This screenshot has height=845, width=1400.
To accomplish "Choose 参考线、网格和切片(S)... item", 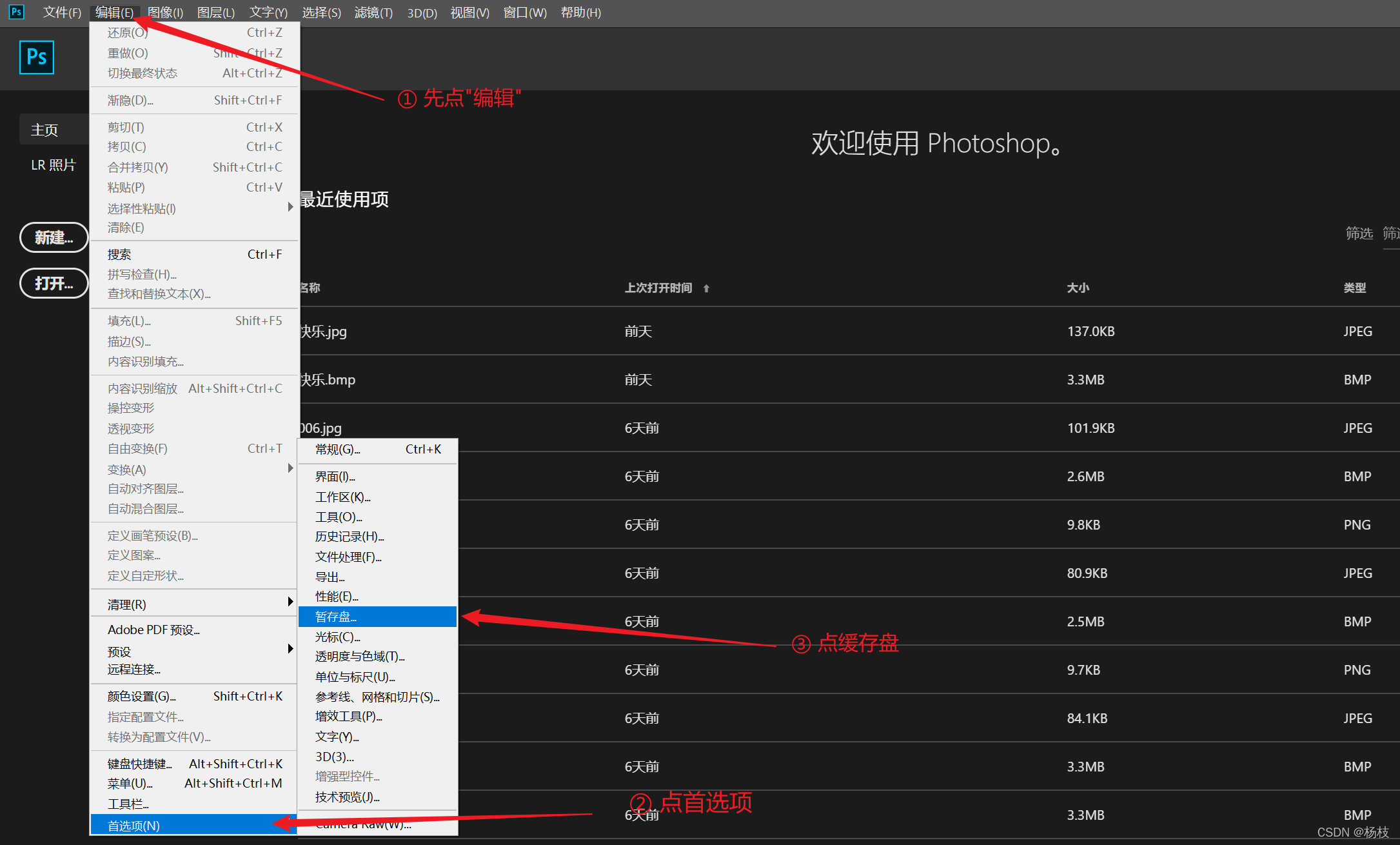I will [377, 697].
